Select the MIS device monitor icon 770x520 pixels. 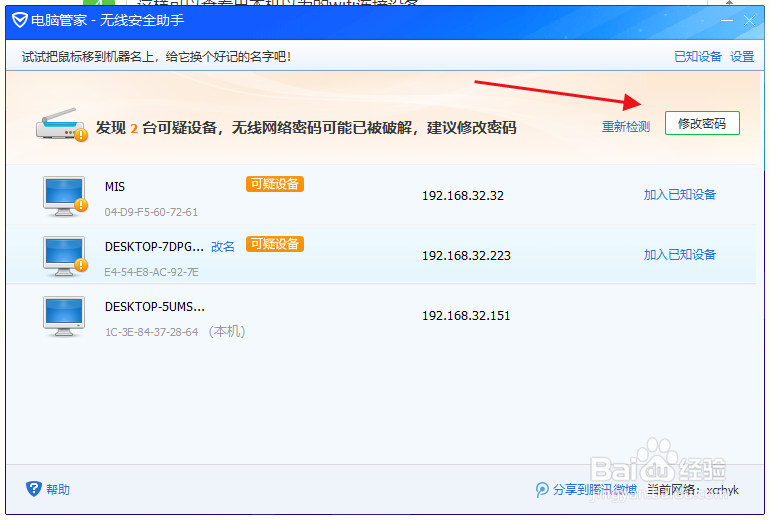coord(65,196)
